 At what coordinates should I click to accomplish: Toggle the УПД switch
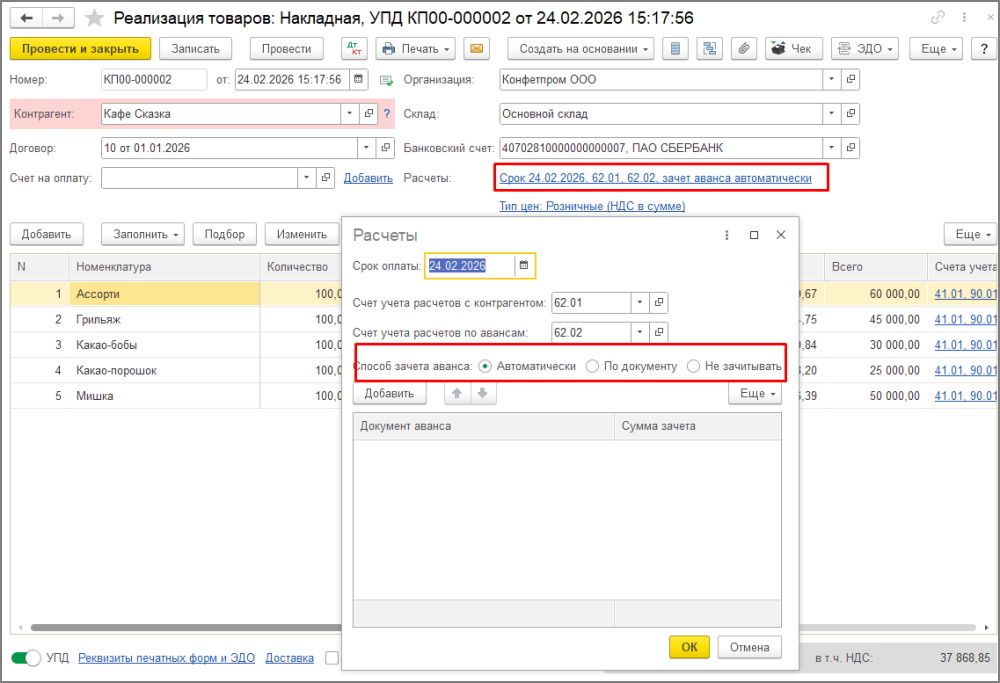click(26, 658)
